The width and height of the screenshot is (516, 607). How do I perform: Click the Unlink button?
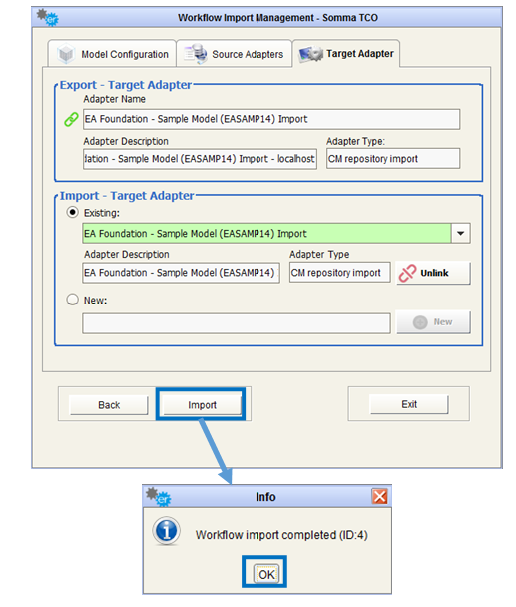[433, 273]
